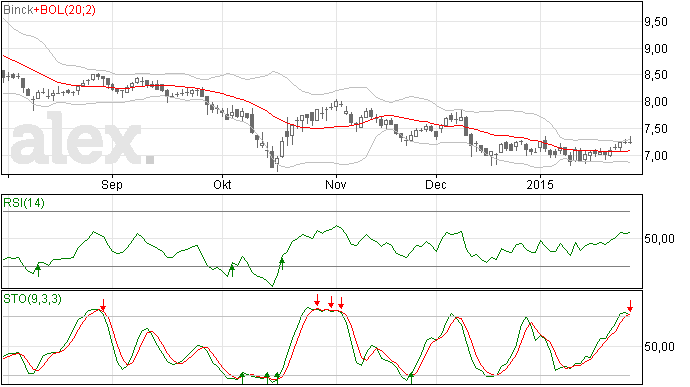This screenshot has height=387, width=690.
Task: Click the red +BOL(20;2) indicator label
Action: point(65,10)
